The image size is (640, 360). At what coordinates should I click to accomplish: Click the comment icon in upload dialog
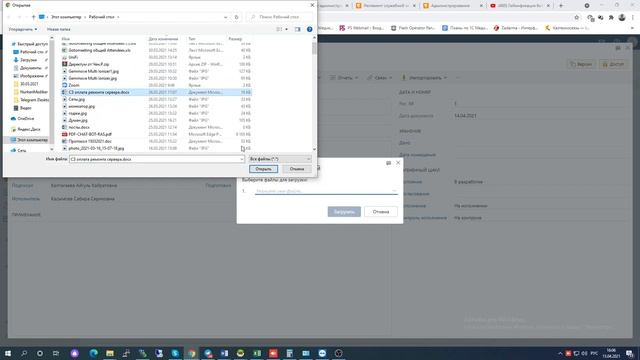pos(389,163)
